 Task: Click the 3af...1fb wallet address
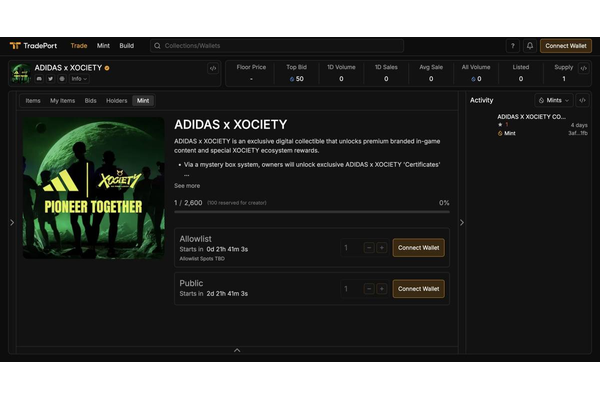tap(578, 133)
